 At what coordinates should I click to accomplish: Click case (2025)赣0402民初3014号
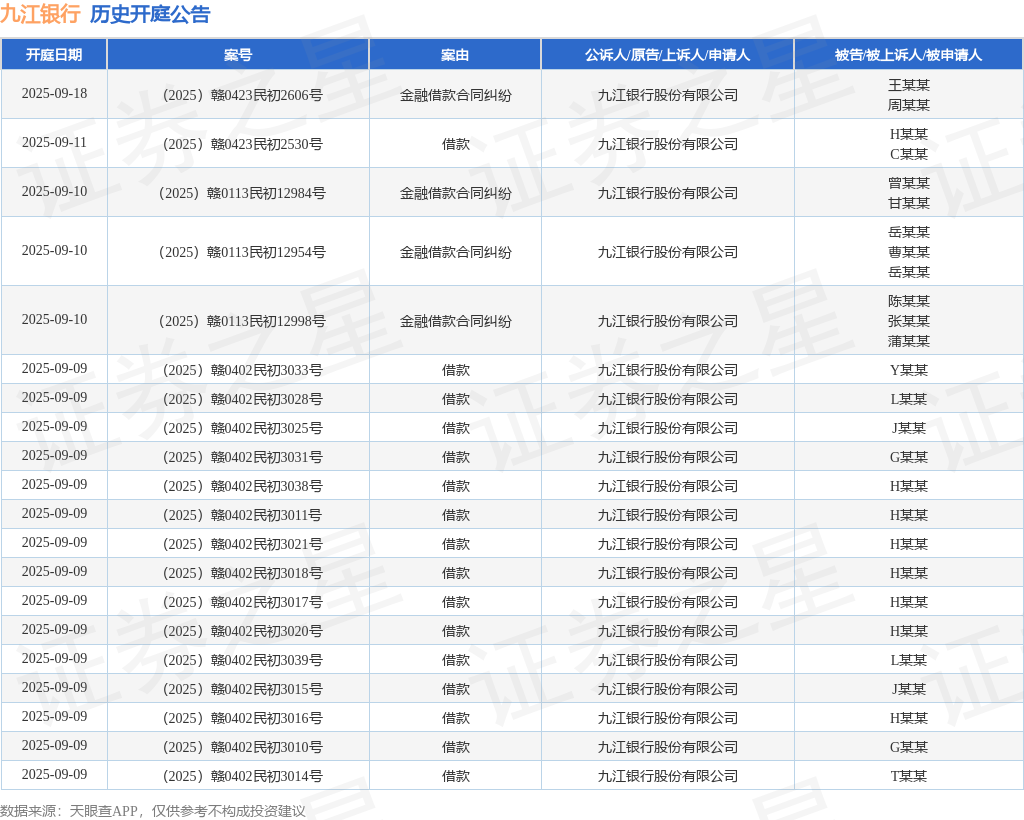(243, 776)
